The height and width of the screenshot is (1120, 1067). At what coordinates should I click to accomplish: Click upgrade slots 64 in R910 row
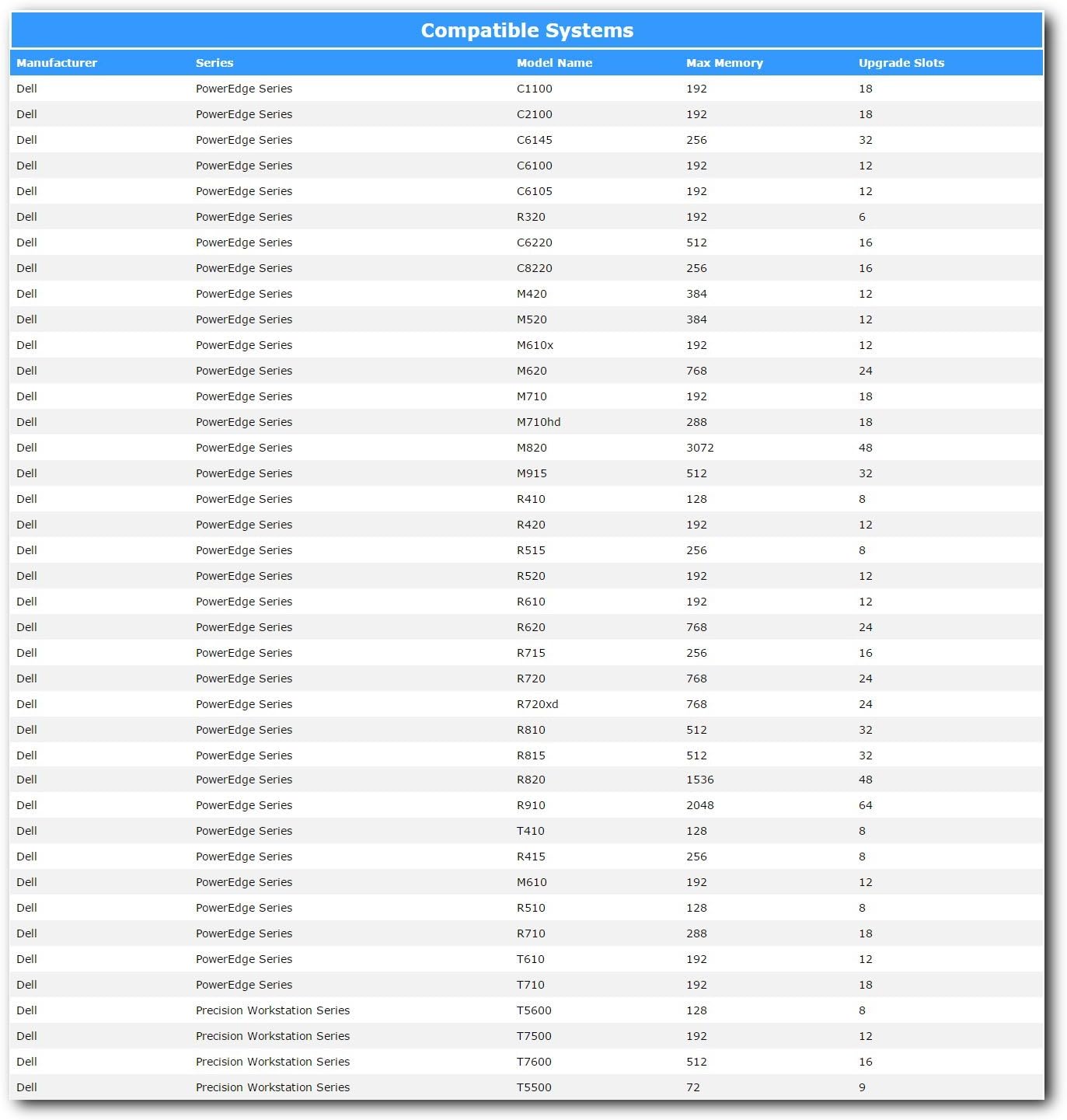point(866,805)
